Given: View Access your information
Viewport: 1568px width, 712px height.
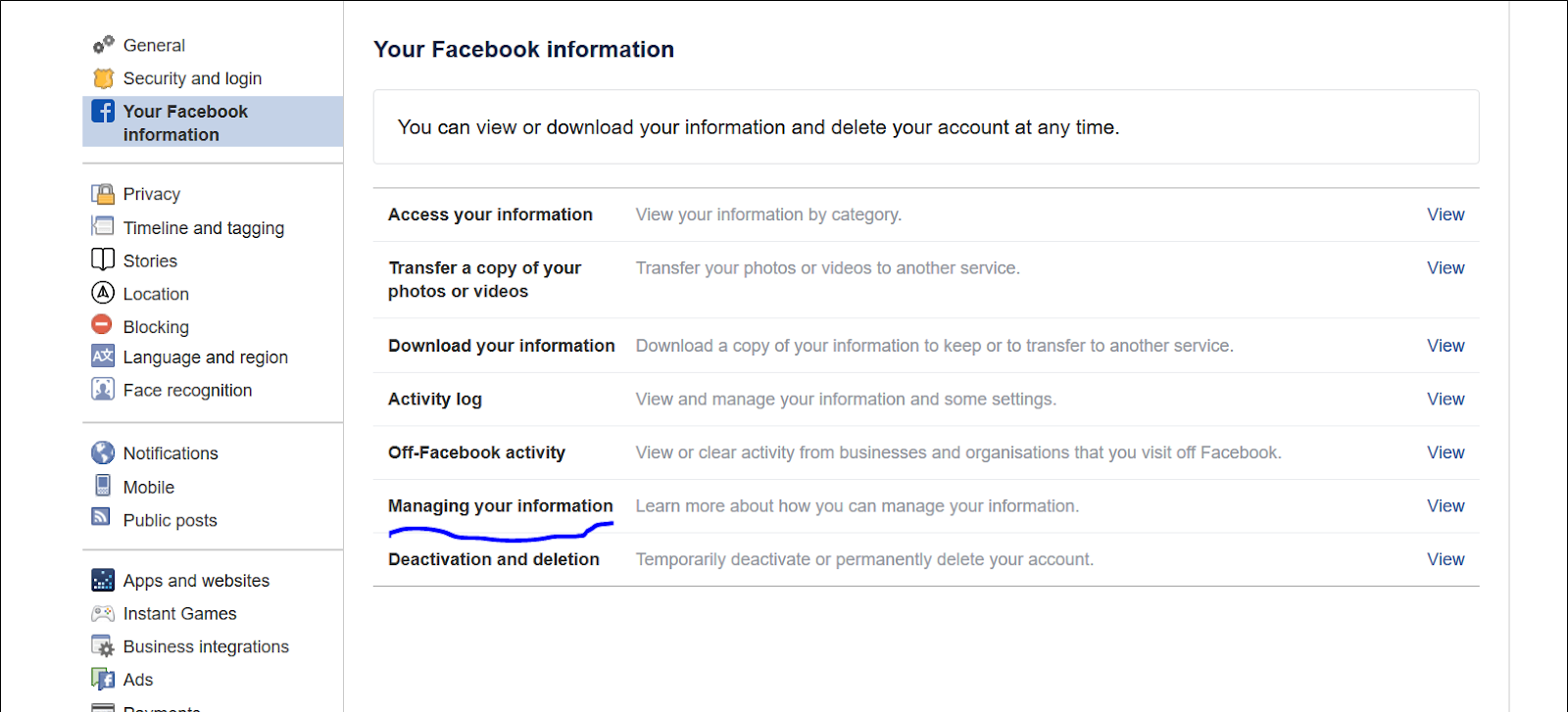Looking at the screenshot, I should click(1445, 214).
